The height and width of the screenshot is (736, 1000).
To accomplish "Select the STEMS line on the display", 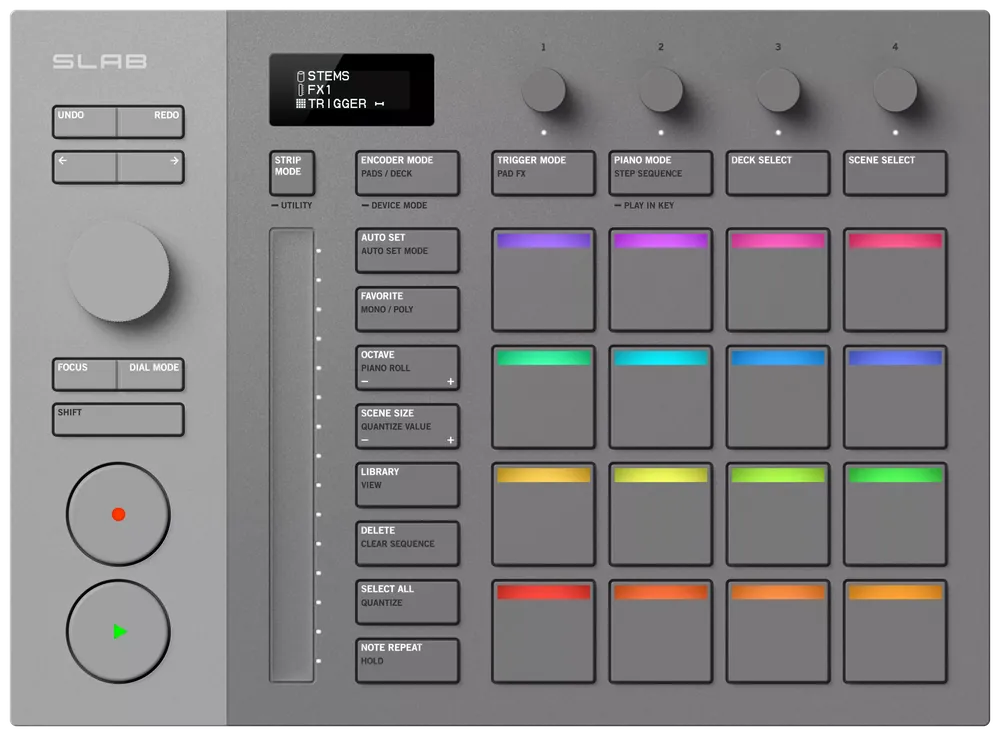I will pos(323,76).
